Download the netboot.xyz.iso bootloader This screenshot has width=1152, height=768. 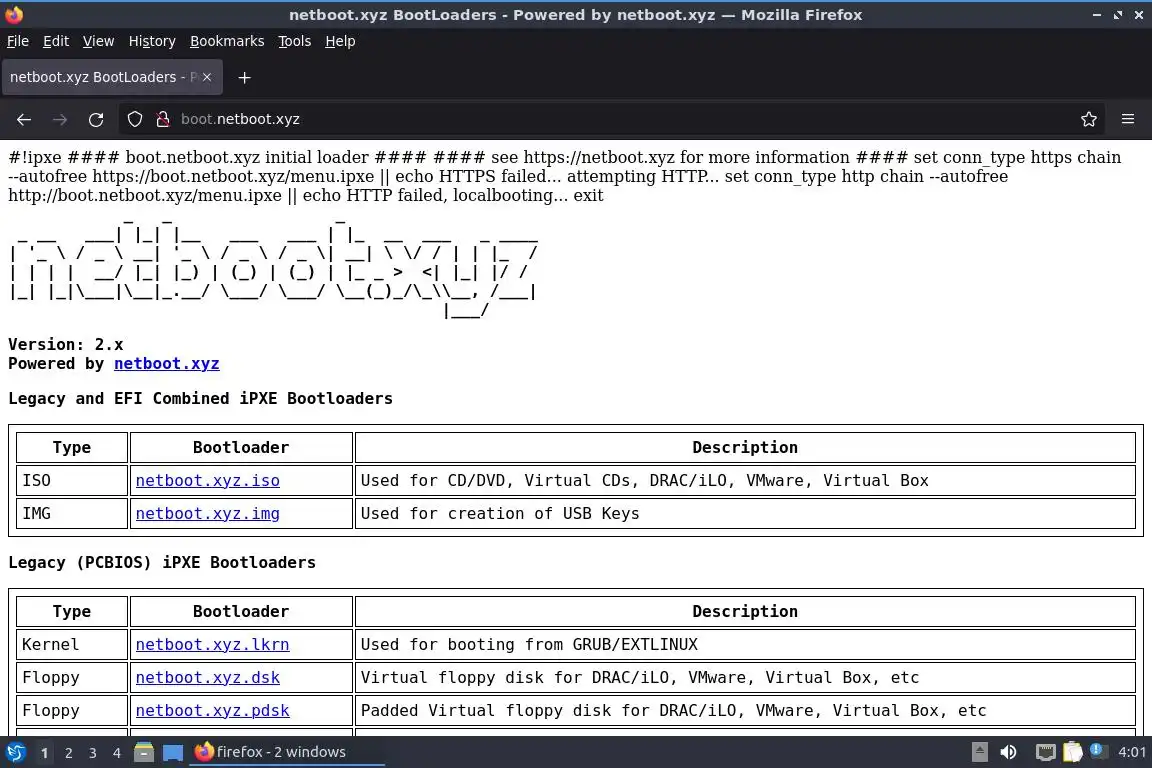pyautogui.click(x=207, y=481)
